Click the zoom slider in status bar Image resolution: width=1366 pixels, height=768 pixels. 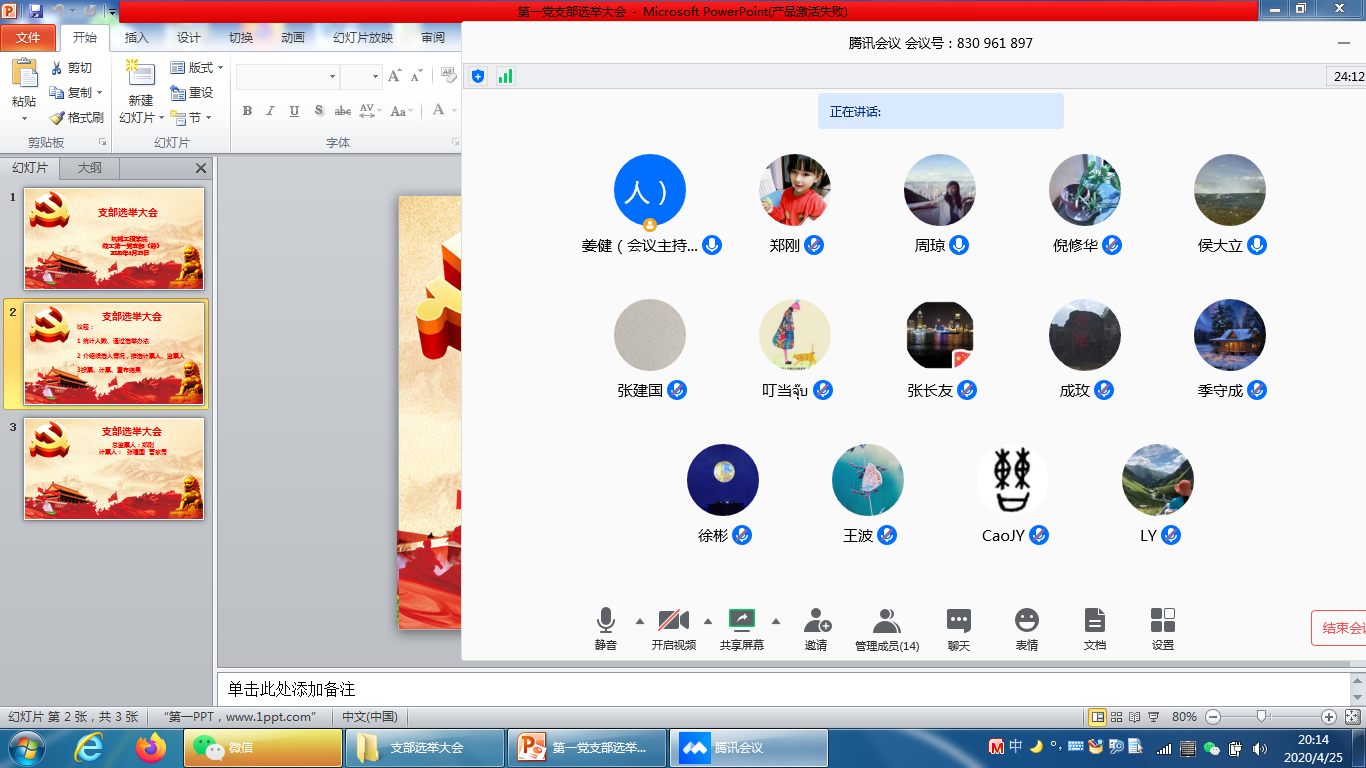pyautogui.click(x=1262, y=716)
